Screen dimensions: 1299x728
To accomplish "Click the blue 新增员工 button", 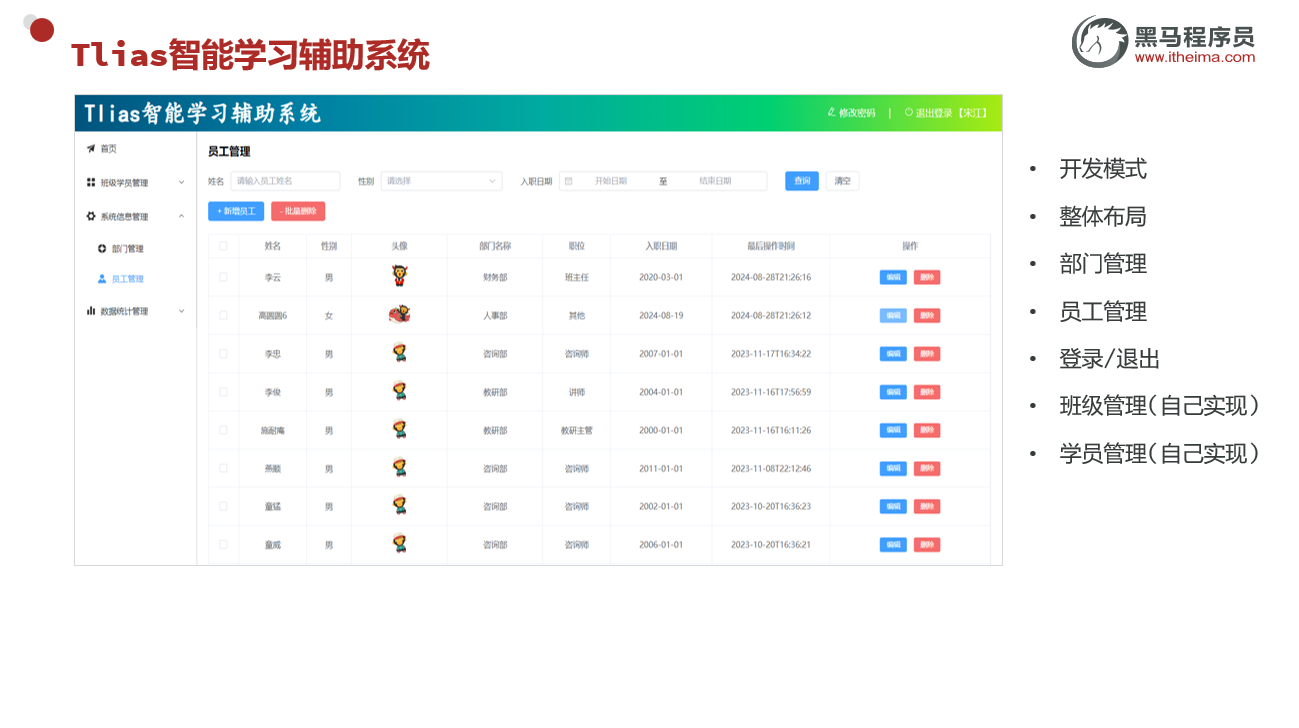I will click(x=234, y=211).
